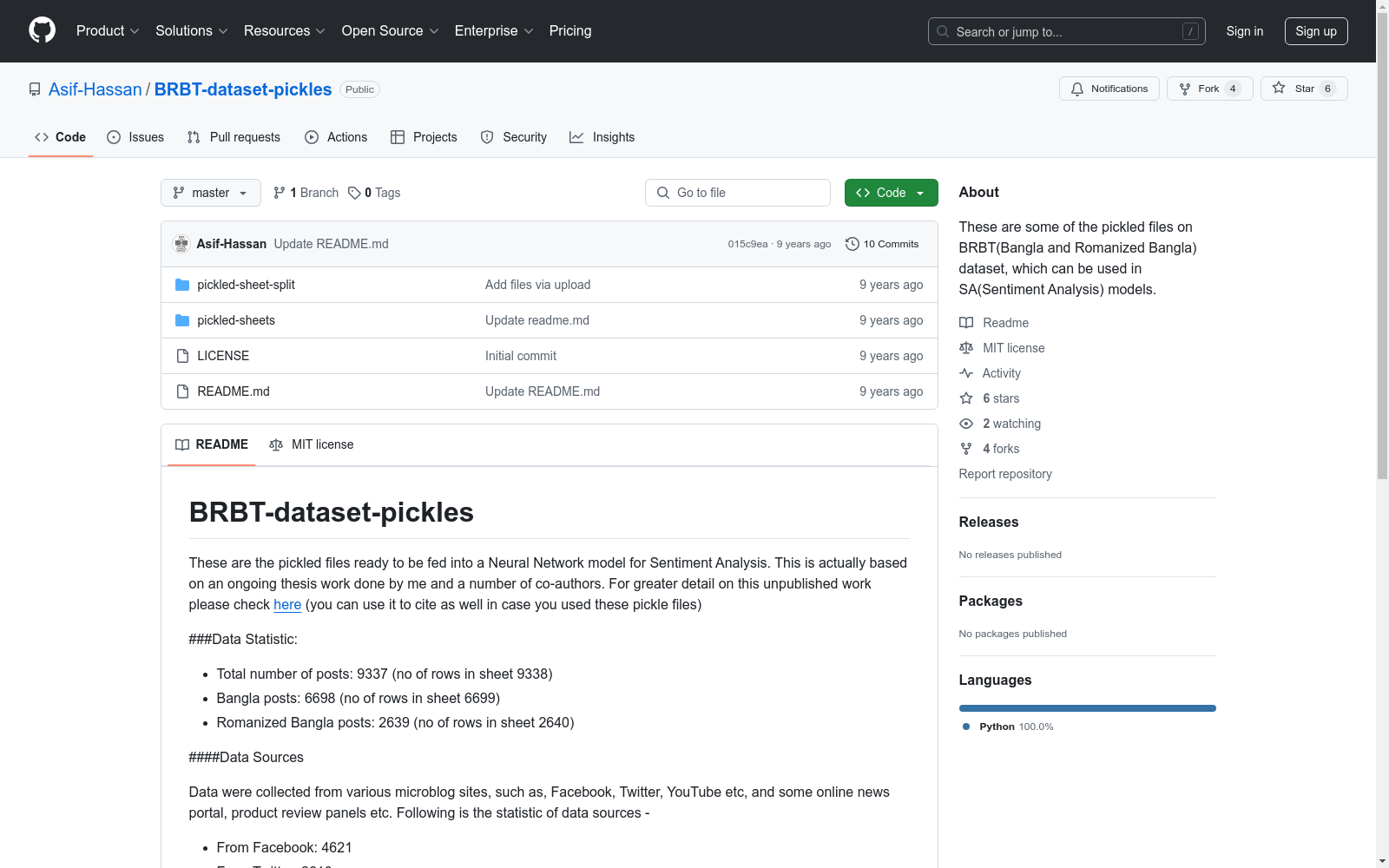1389x868 pixels.
Task: View 2 watching link
Action: [1000, 424]
